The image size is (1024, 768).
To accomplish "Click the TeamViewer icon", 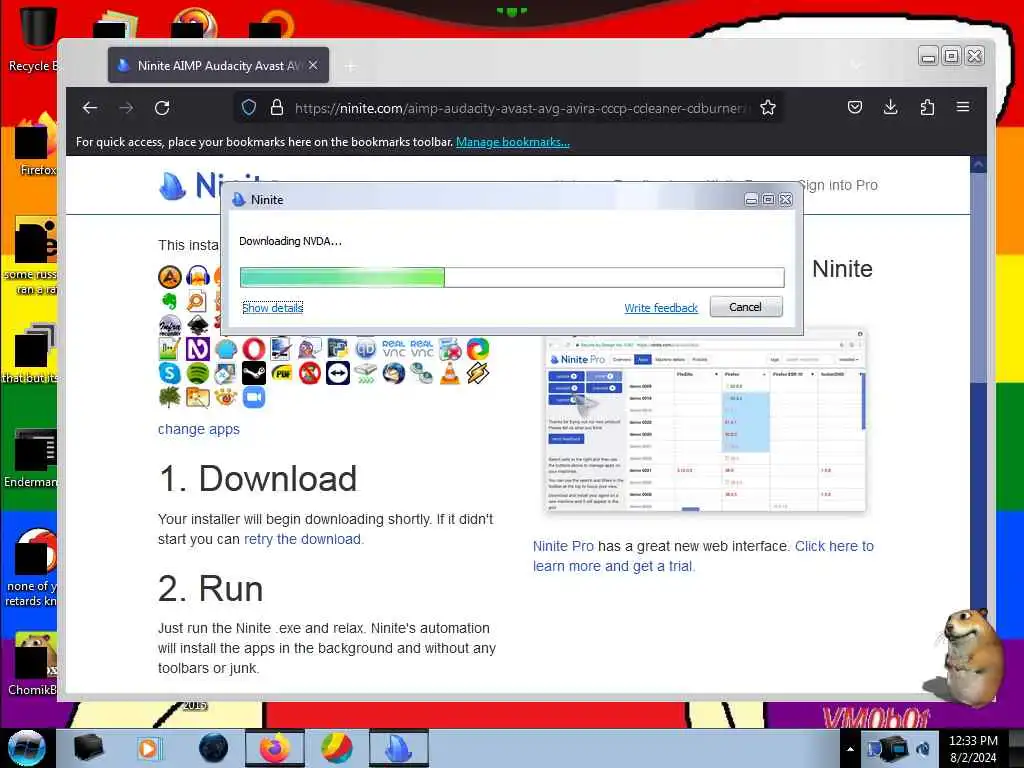I will pos(338,373).
